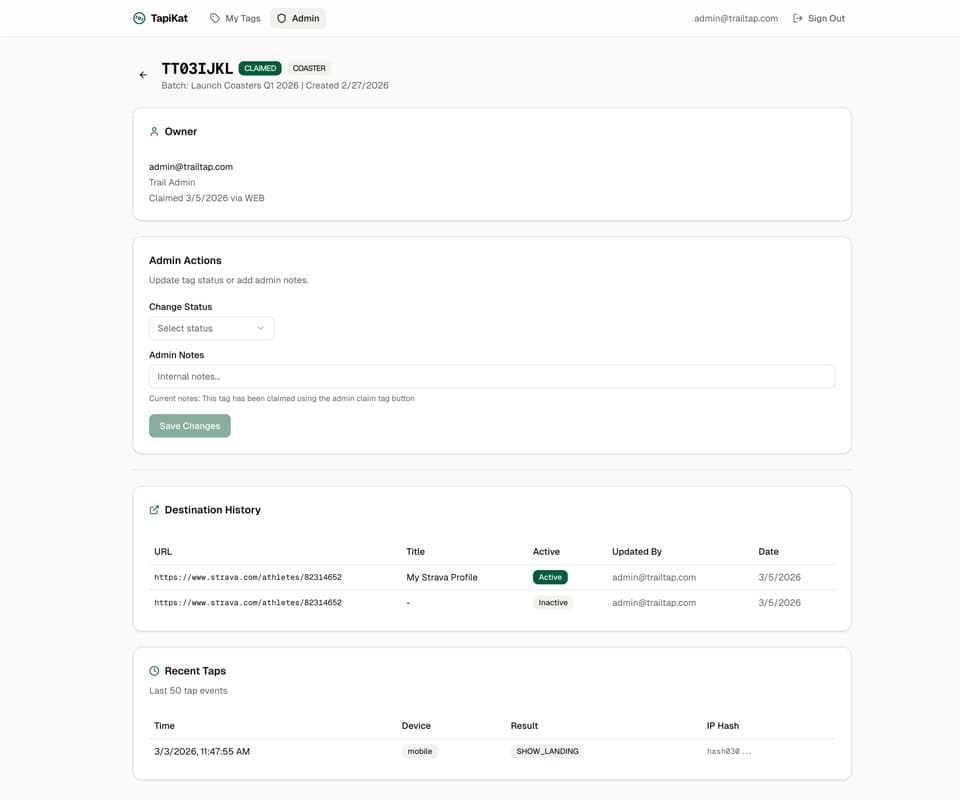Click the Strava URL in the Inactive row
The width and height of the screenshot is (960, 800).
point(248,603)
